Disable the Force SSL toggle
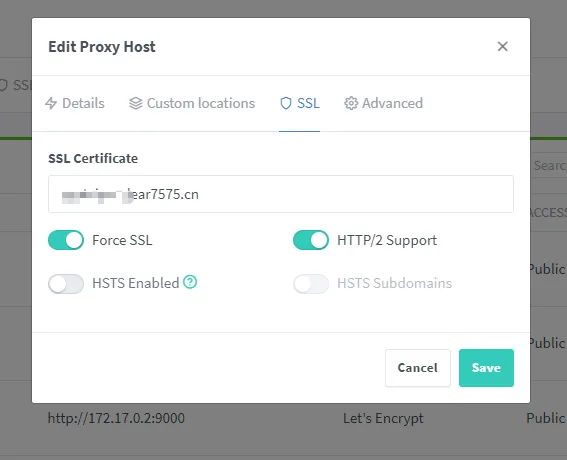 coord(66,240)
